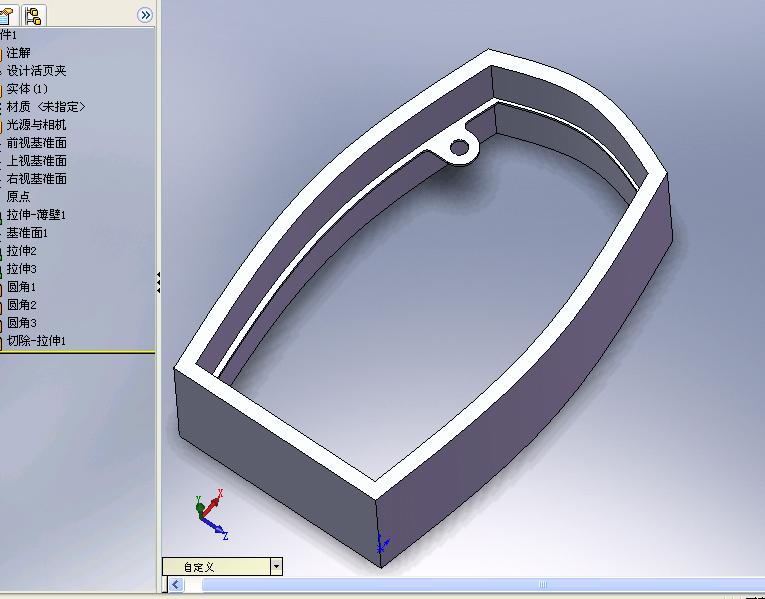The height and width of the screenshot is (599, 765).
Task: Click the panel splitter collapse arrows
Action: (159, 283)
